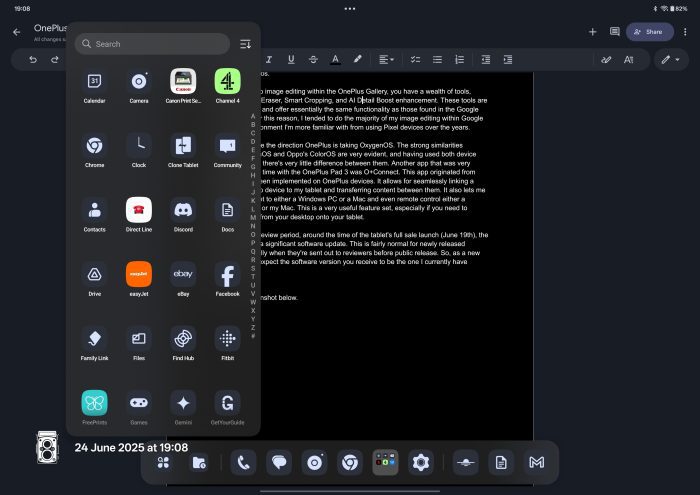Click the Share button
Viewport: 700px width, 495px height.
click(649, 31)
